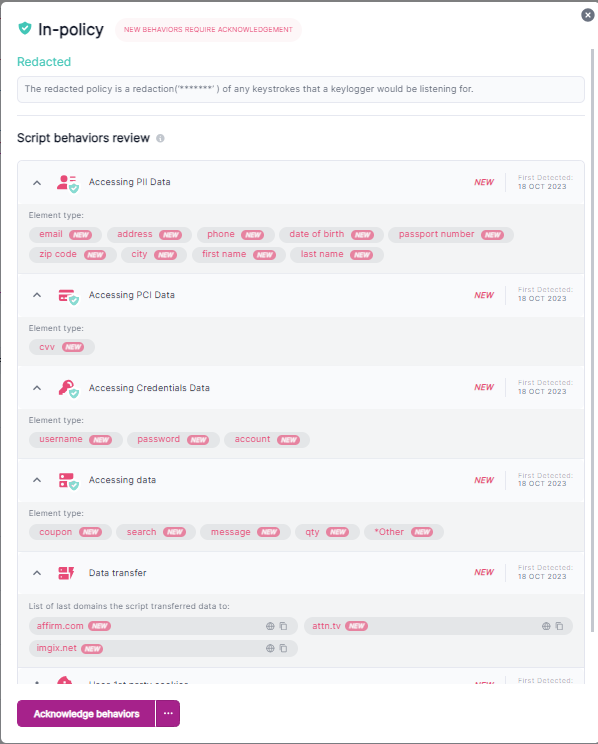The image size is (598, 744).
Task: Collapse the Accessing Credentials Data section
Action: [37, 388]
